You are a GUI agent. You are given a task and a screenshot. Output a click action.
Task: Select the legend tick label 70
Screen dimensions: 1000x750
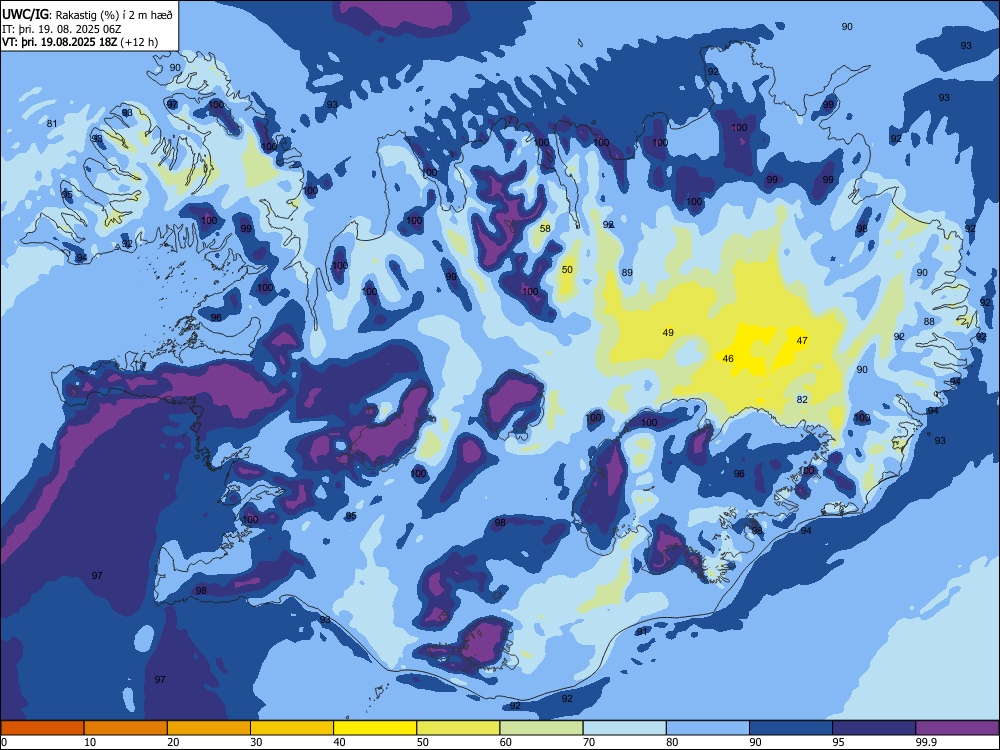pos(589,742)
